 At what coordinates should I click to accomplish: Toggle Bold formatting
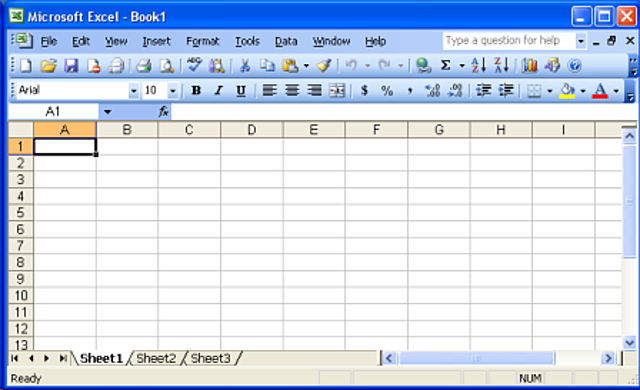pyautogui.click(x=196, y=90)
